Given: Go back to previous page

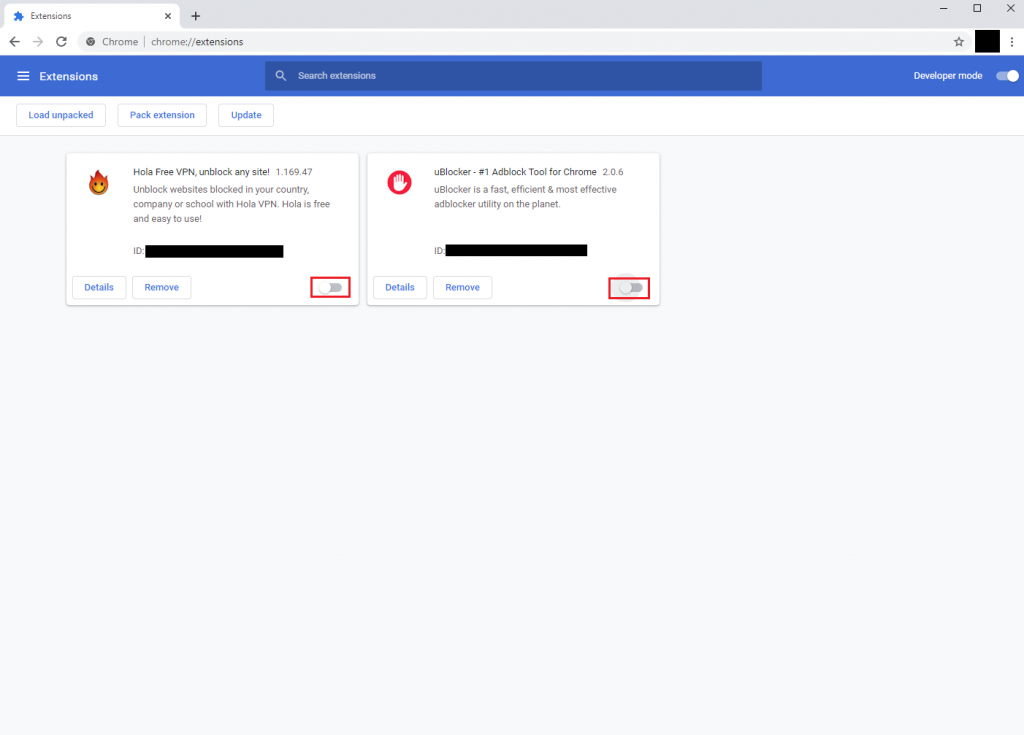Looking at the screenshot, I should point(15,42).
